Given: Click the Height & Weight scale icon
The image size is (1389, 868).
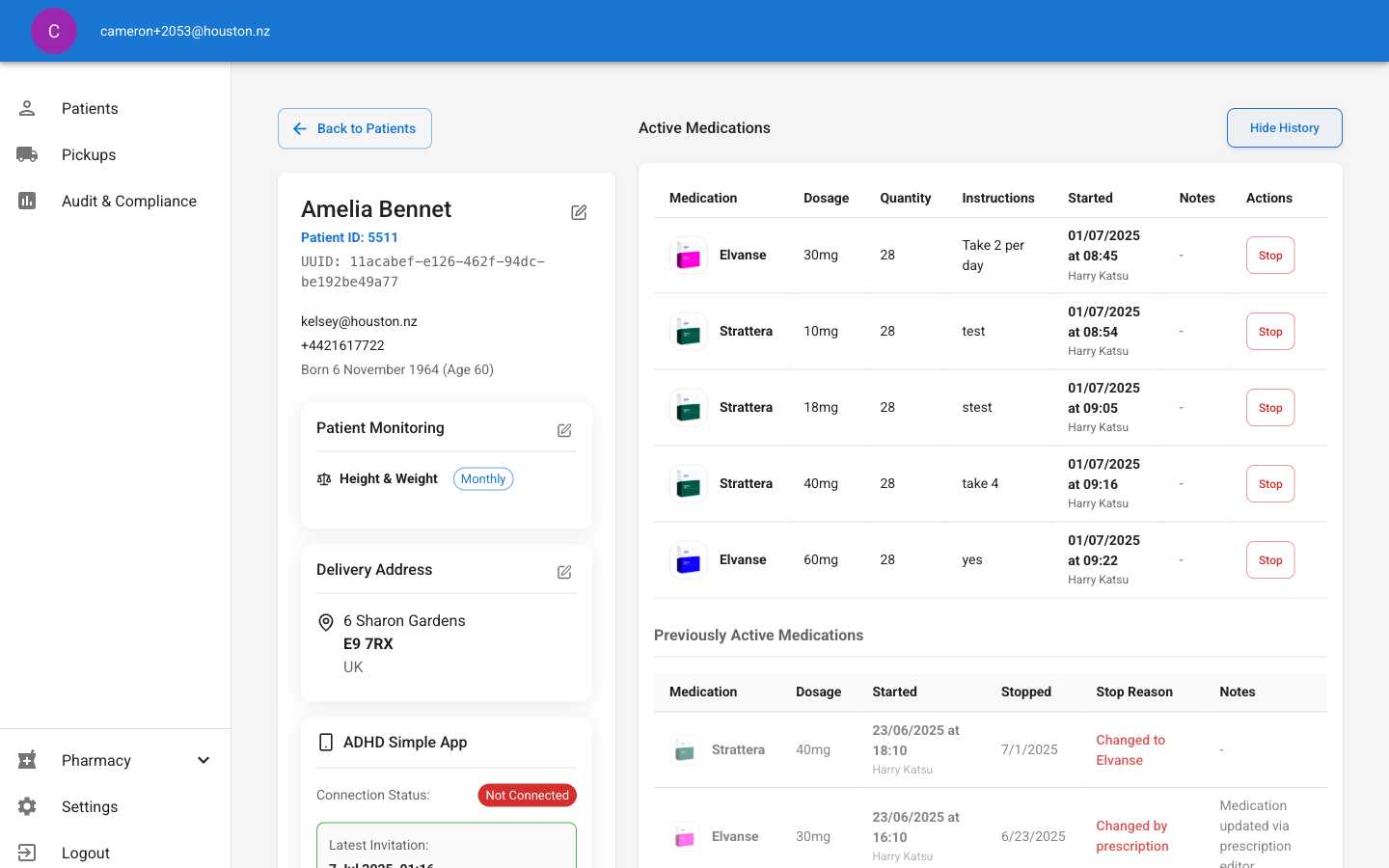Looking at the screenshot, I should coord(324,479).
